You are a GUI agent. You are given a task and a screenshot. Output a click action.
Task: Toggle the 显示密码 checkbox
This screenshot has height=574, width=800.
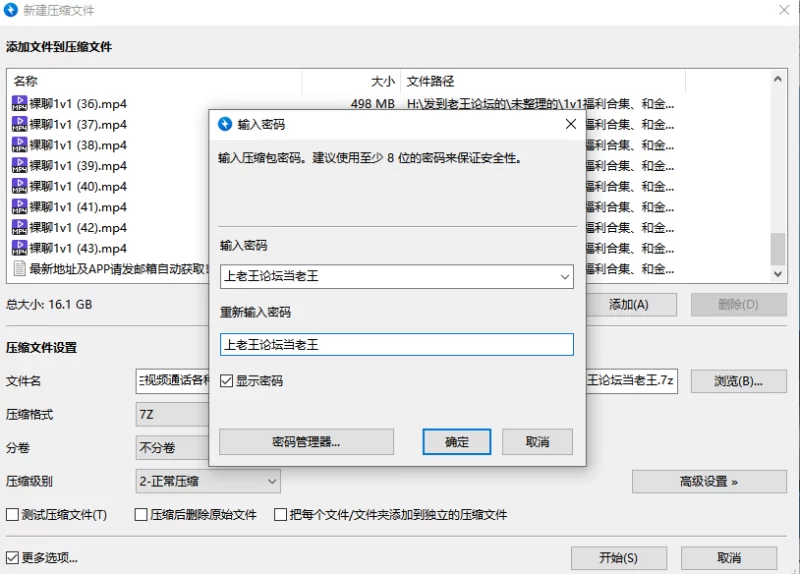226,381
